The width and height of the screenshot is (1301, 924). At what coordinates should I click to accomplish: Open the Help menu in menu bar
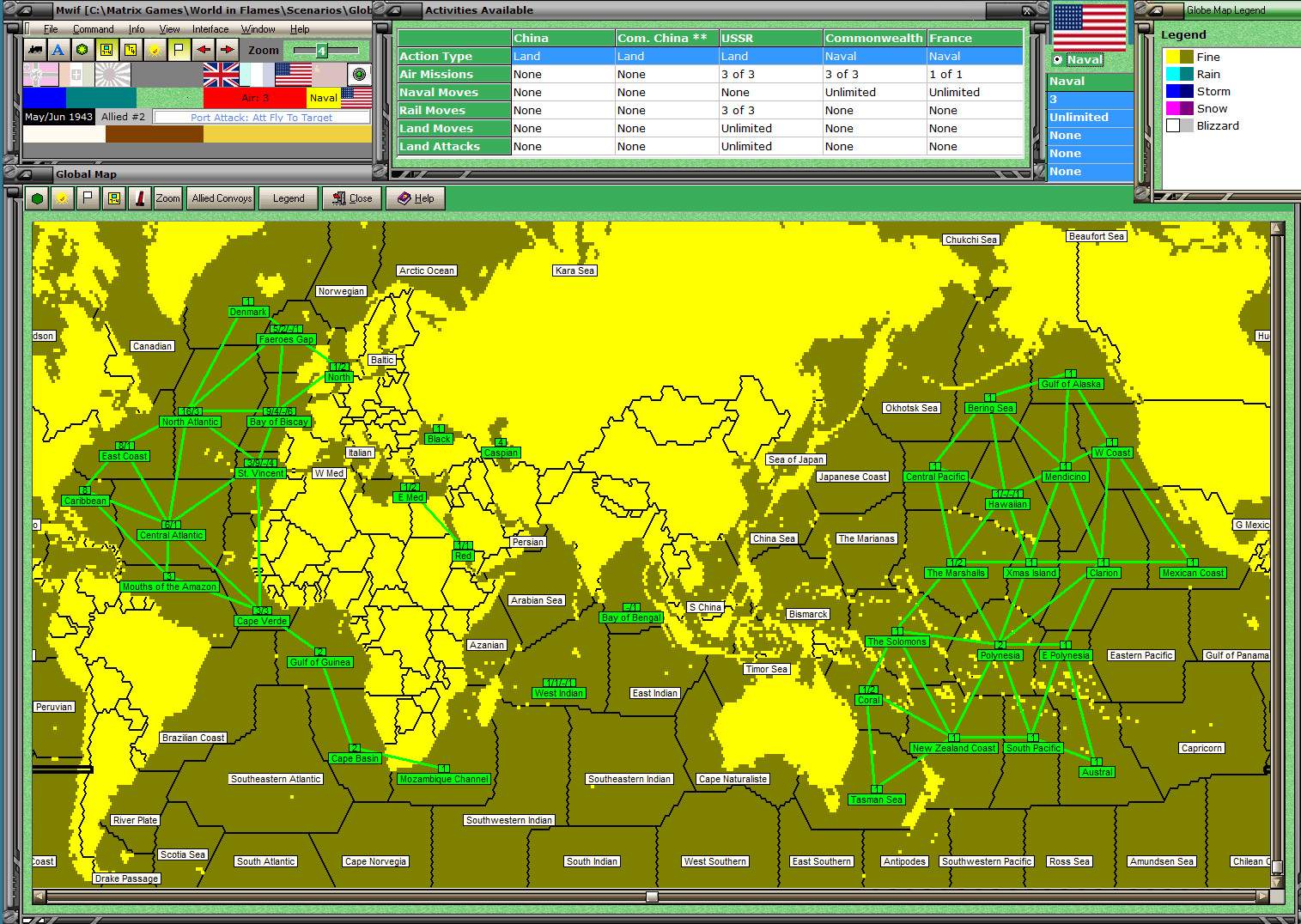click(x=300, y=29)
